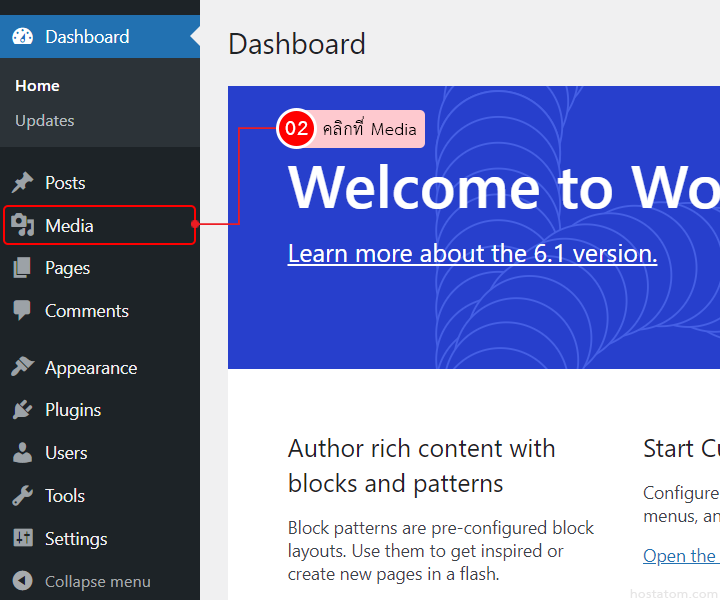Screen dimensions: 720x600
Task: Click the Appearance paintbrush icon
Action: tap(22, 368)
